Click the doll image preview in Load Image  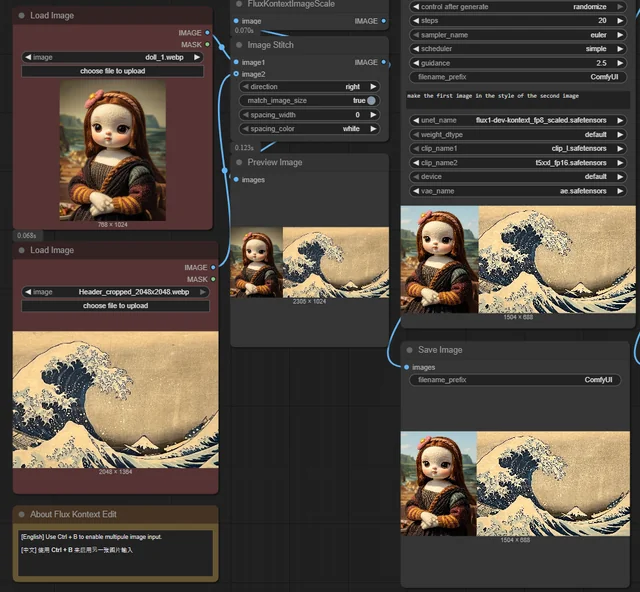tap(113, 150)
